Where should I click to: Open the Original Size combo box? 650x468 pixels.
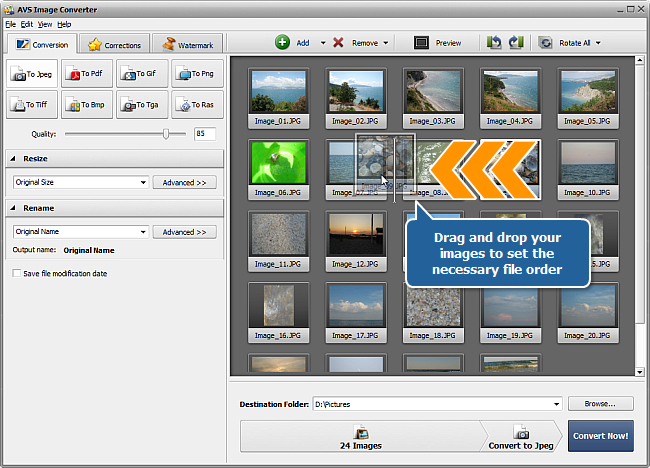[x=81, y=182]
